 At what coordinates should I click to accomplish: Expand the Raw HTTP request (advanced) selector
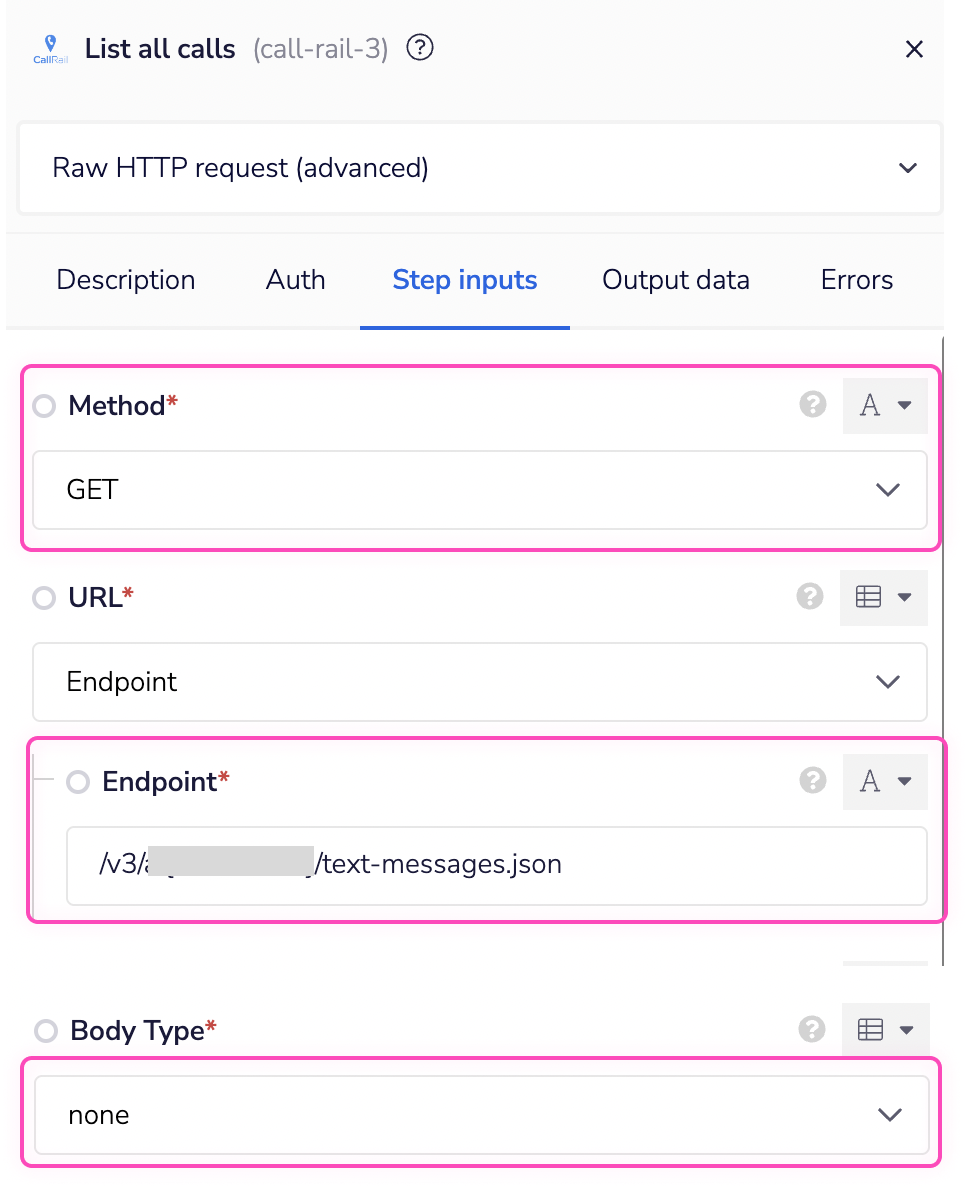pos(906,168)
